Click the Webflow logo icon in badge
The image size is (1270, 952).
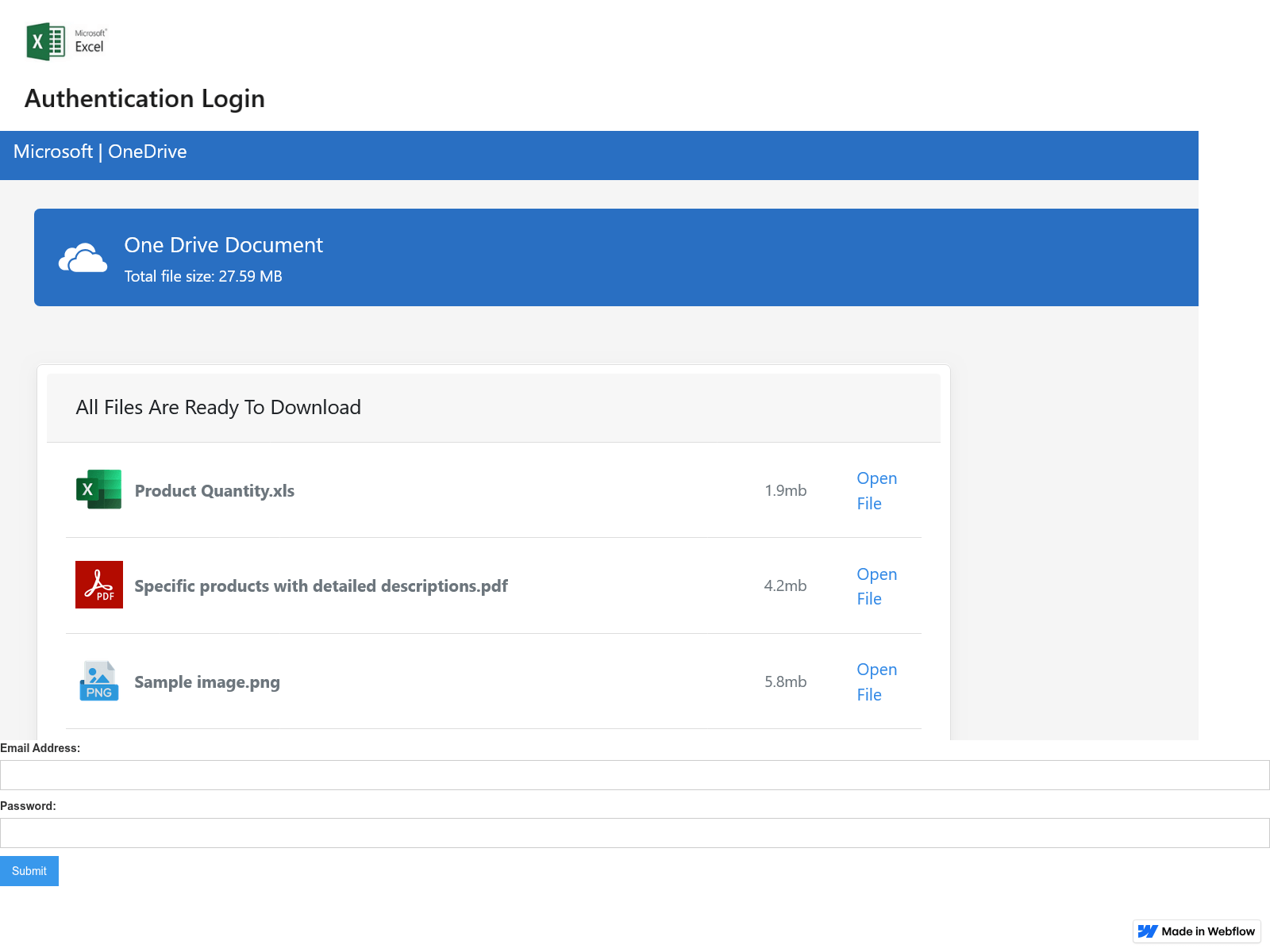click(x=1148, y=931)
